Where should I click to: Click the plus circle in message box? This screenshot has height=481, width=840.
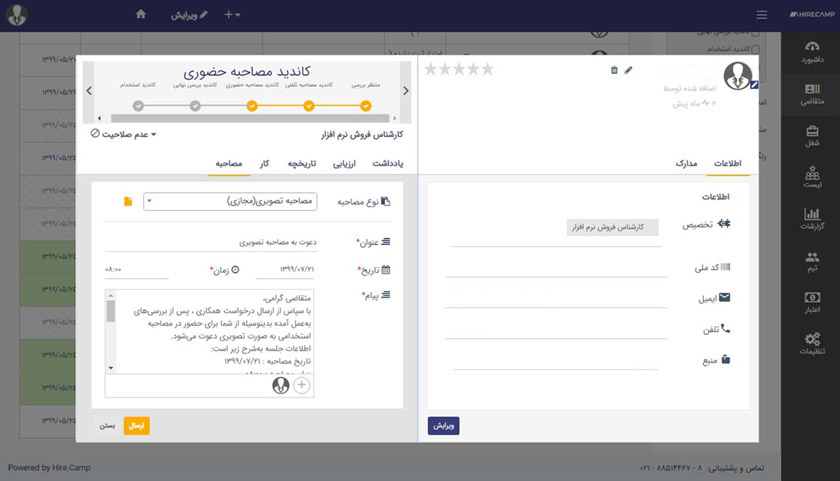pos(302,385)
